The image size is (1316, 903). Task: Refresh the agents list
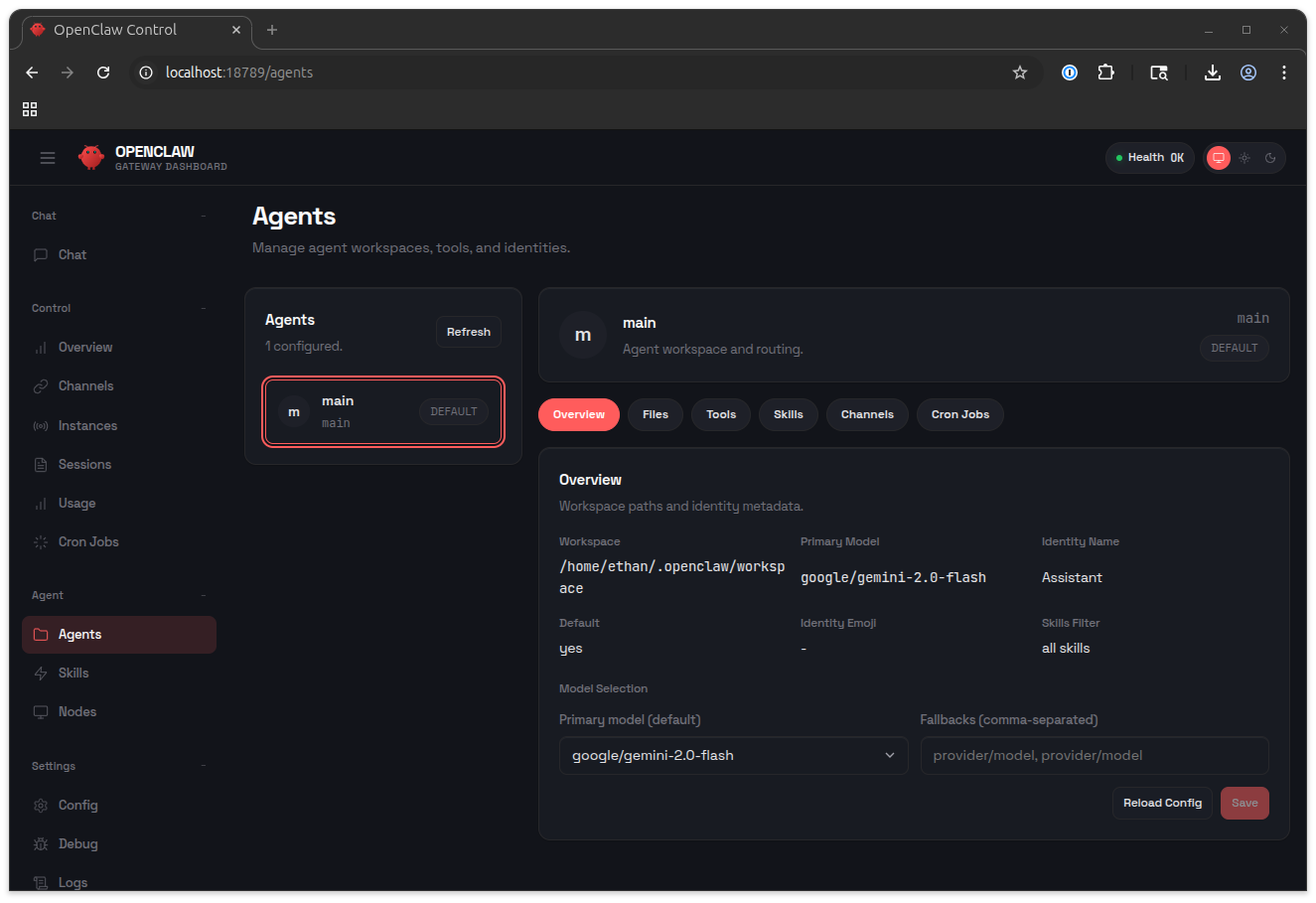(468, 331)
